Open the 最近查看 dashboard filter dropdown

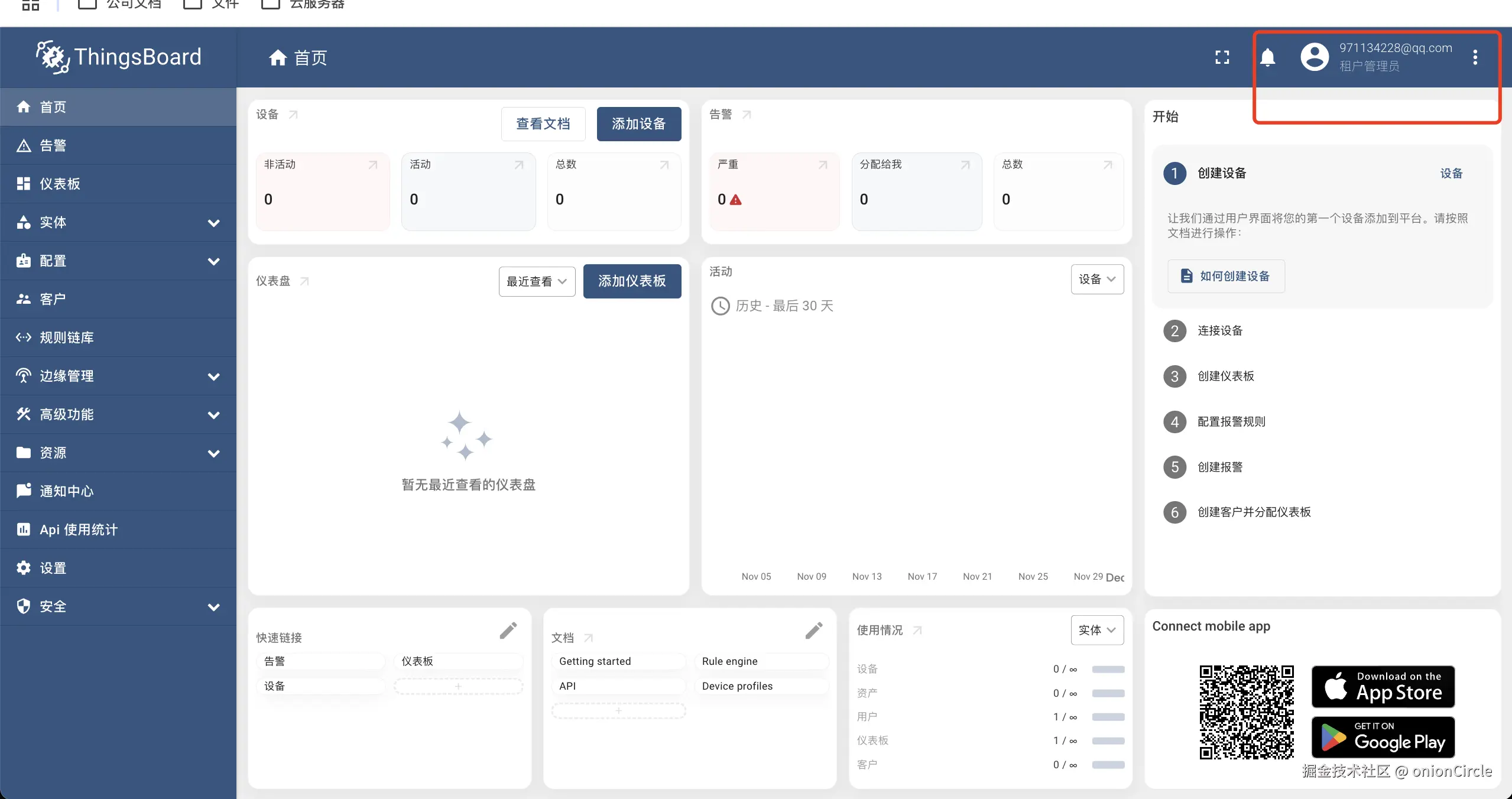537,281
